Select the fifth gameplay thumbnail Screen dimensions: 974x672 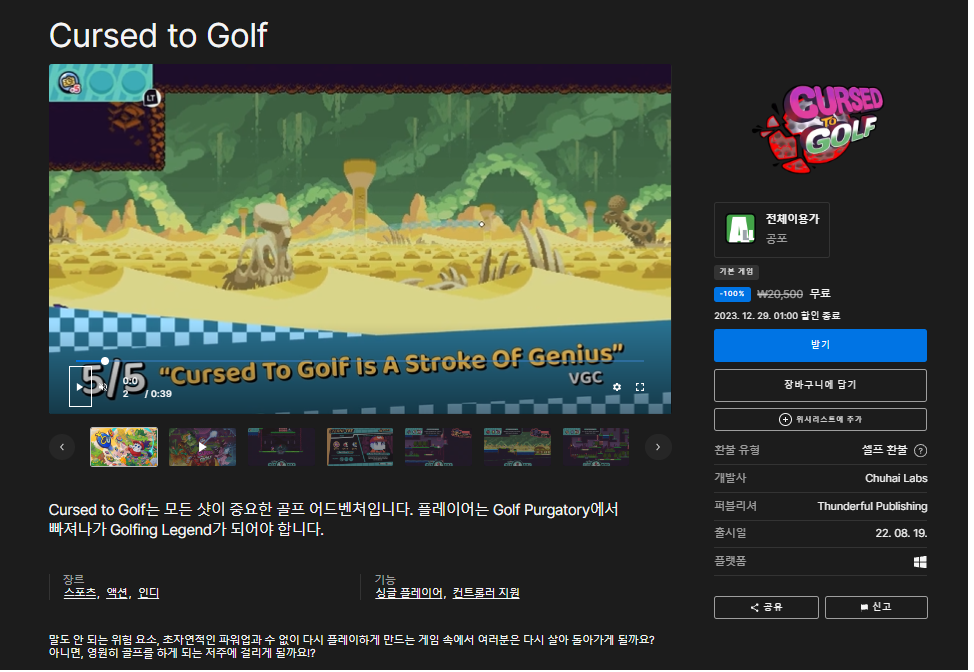tap(439, 447)
